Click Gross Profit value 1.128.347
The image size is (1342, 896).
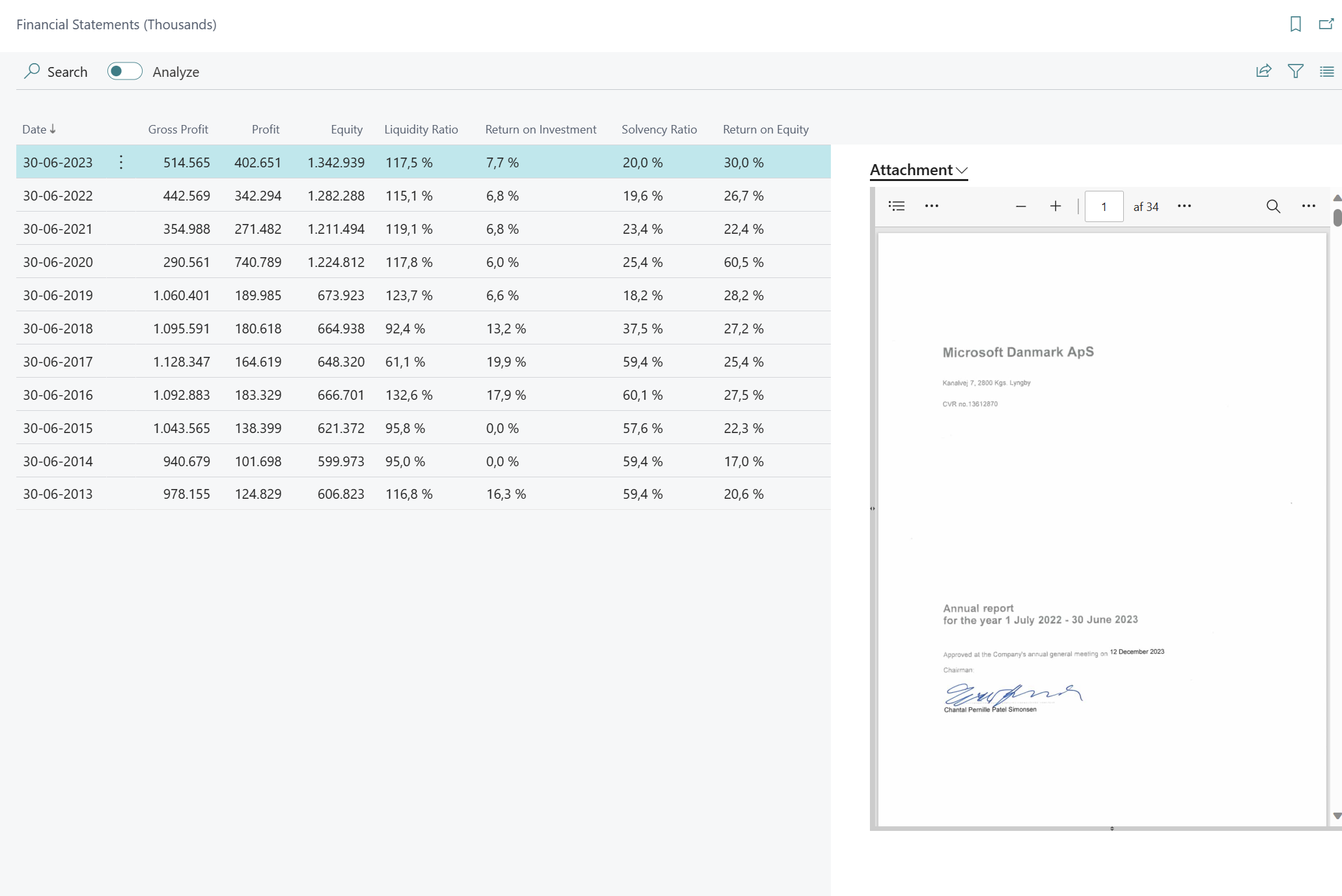click(182, 361)
